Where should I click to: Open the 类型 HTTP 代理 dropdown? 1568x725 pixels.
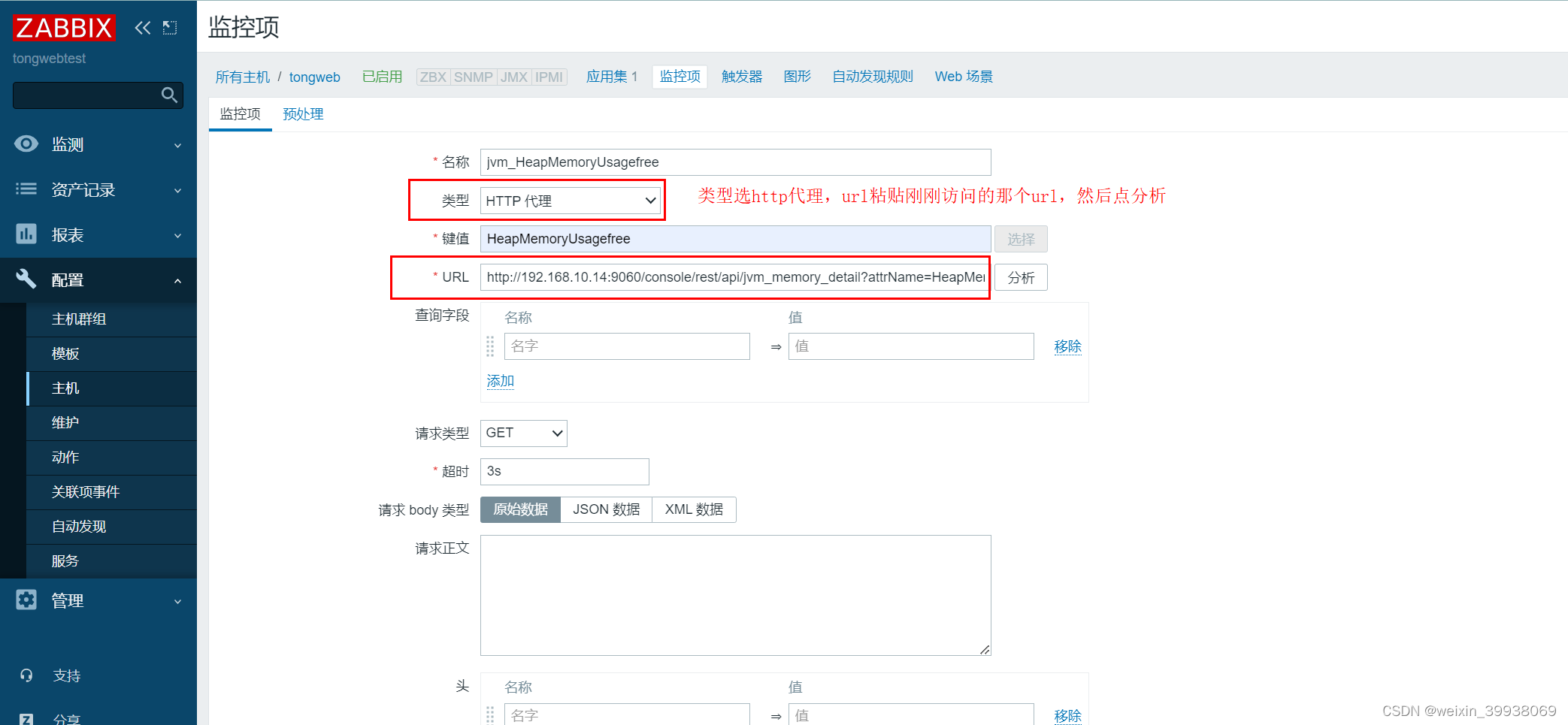(x=571, y=201)
